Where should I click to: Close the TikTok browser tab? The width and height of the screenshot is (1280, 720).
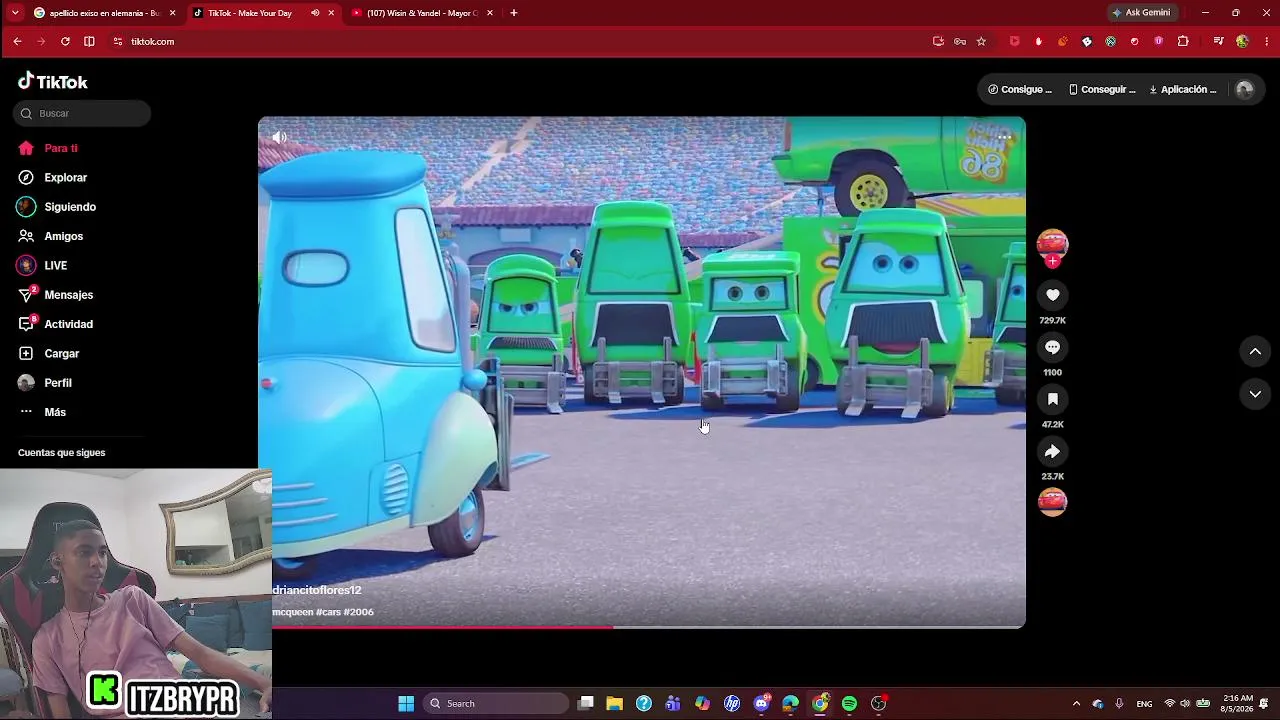tap(331, 13)
